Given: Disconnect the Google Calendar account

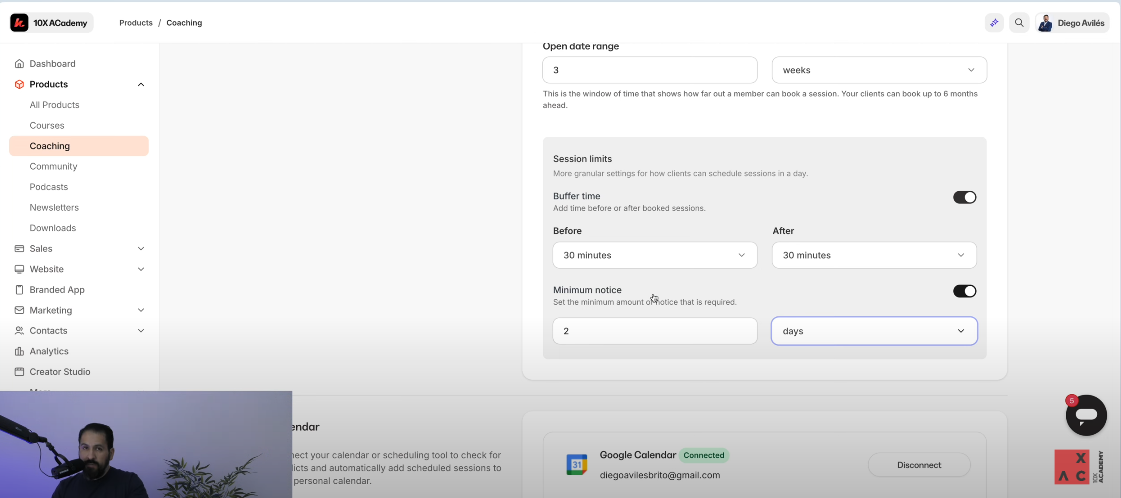Looking at the screenshot, I should 918,465.
